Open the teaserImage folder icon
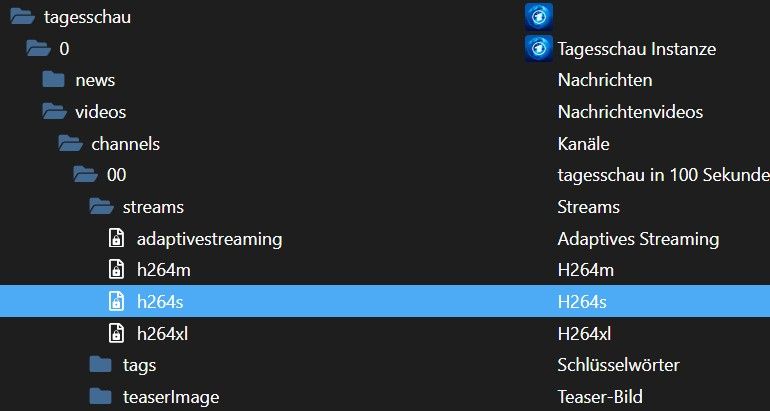The image size is (770, 411). tap(101, 396)
